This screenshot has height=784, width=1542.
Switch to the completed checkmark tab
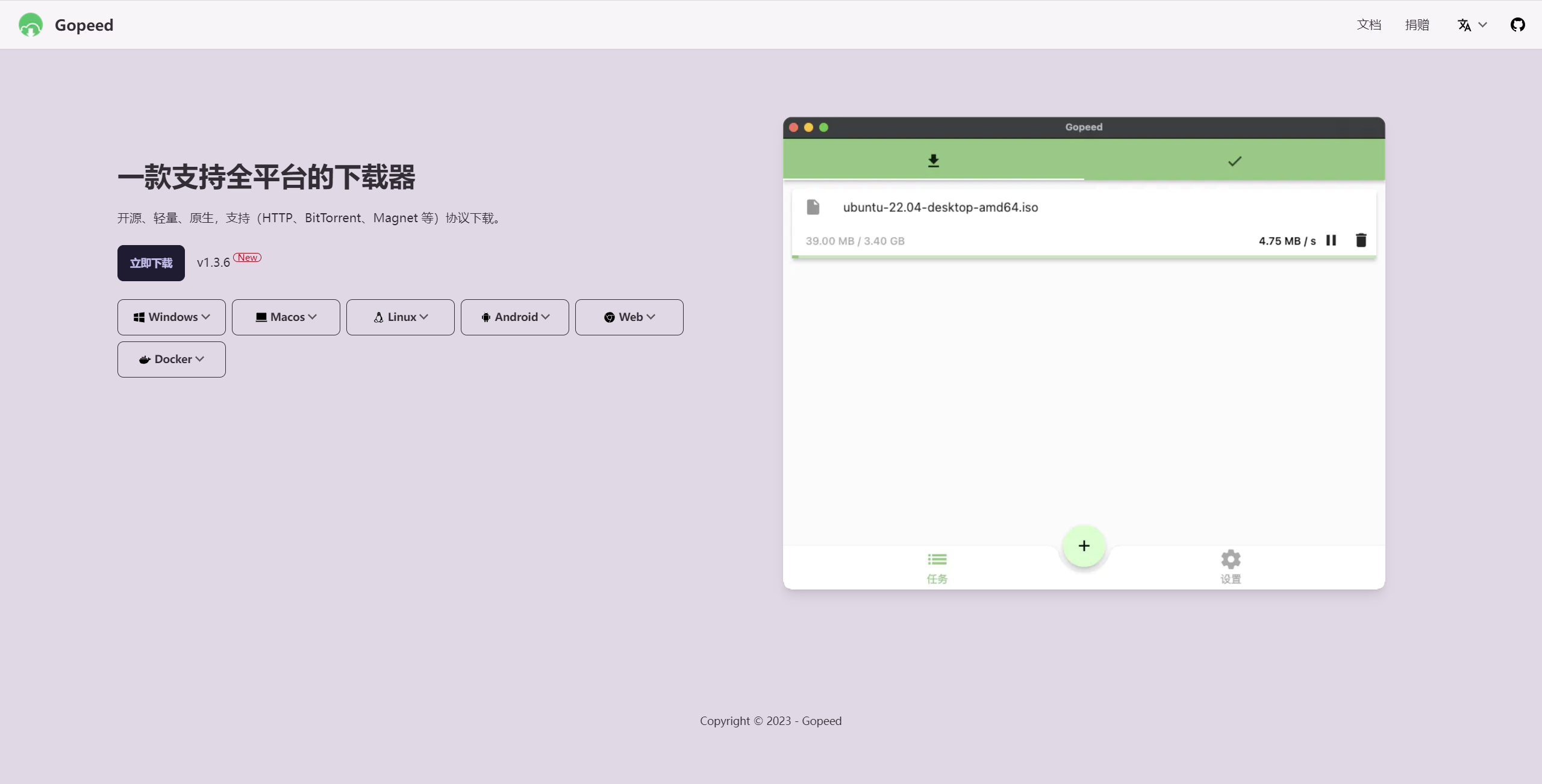[x=1234, y=161]
